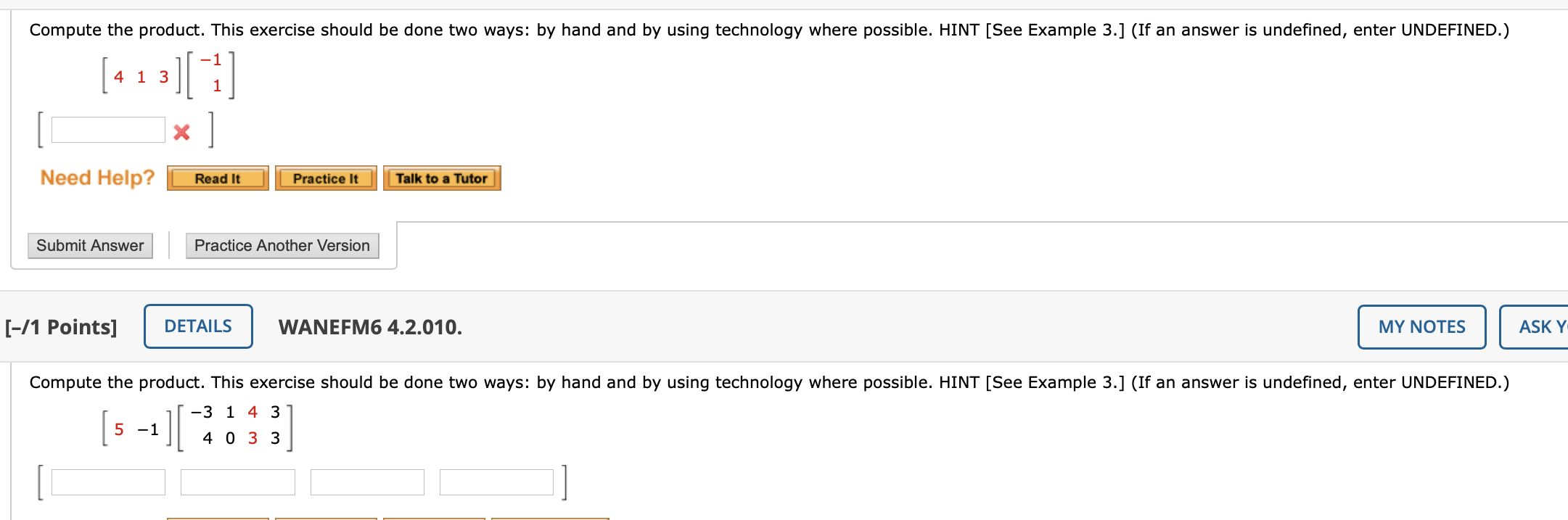Click Practice Another Version
Viewport: 1568px width, 520px height.
click(282, 246)
